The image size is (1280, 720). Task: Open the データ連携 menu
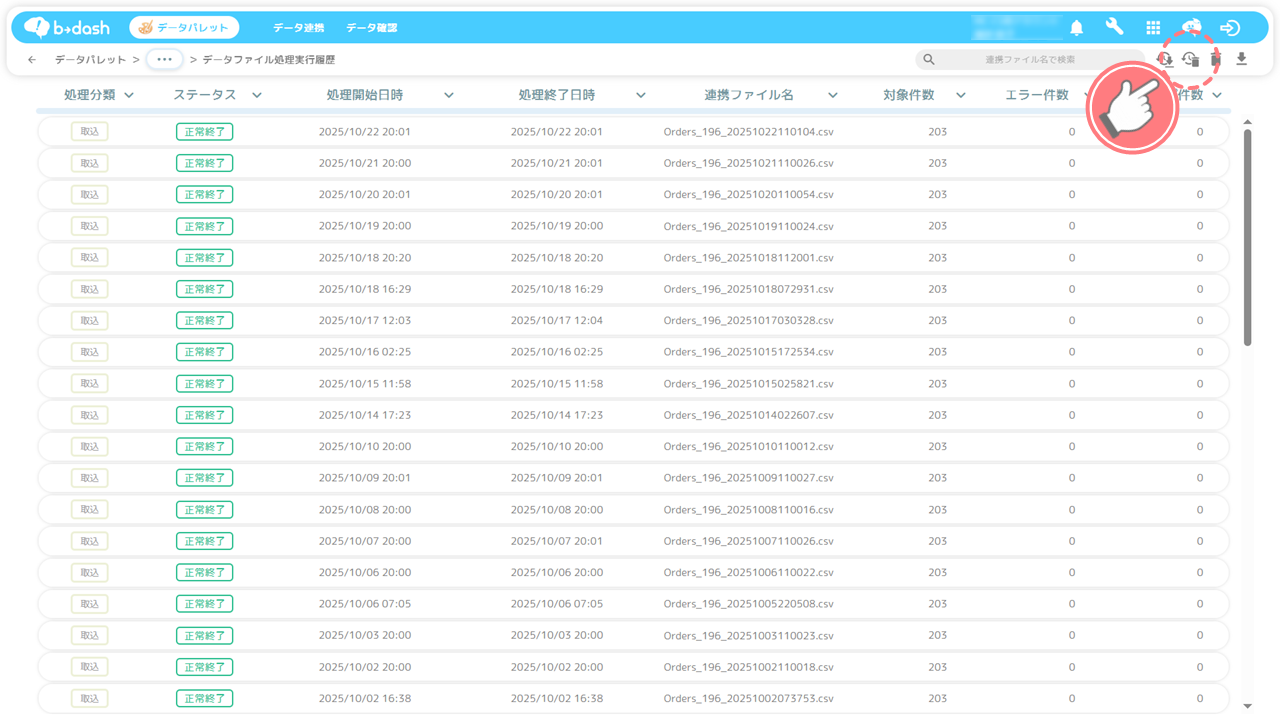pos(298,28)
